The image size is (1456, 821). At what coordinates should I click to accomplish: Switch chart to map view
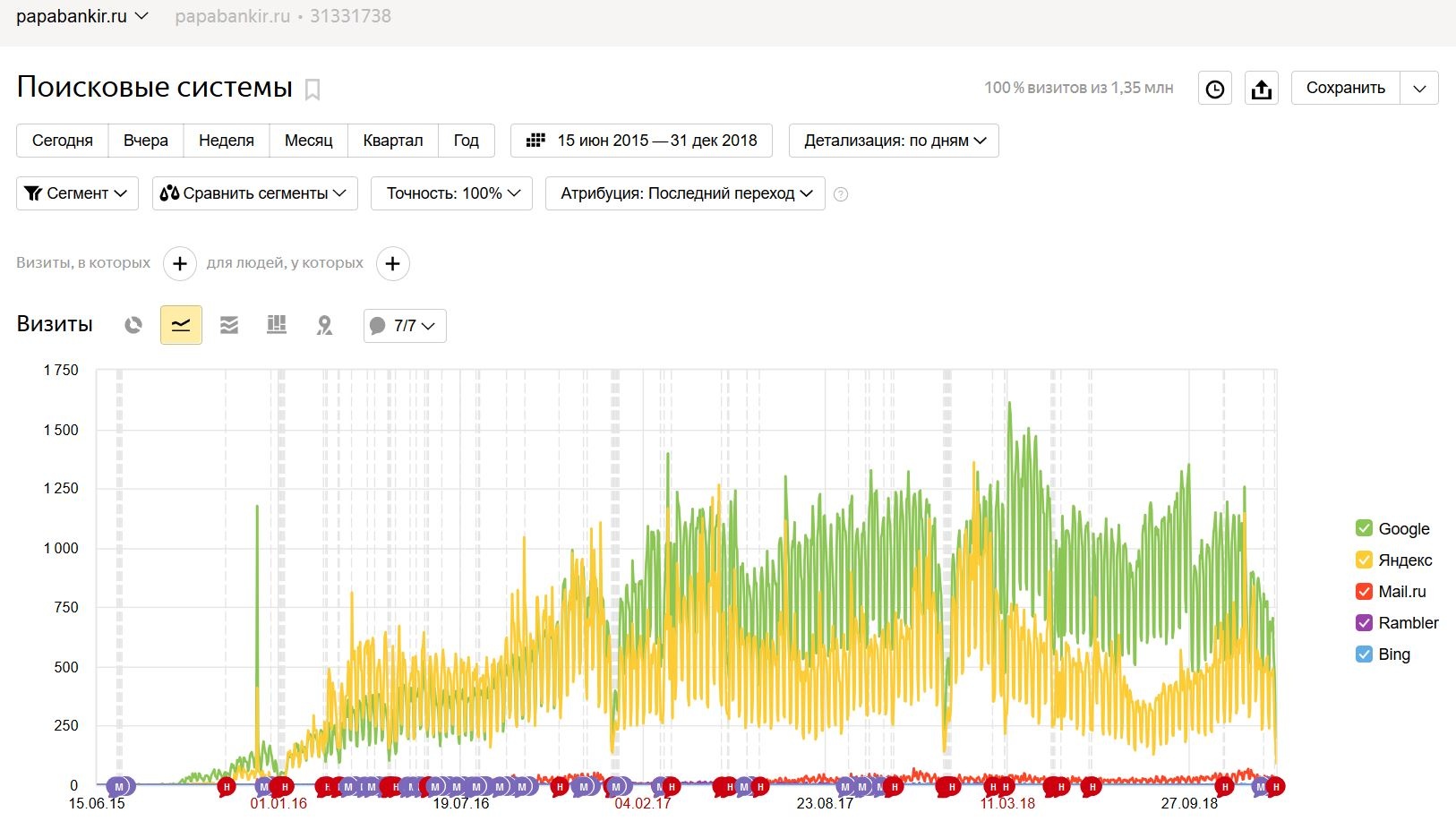[325, 325]
